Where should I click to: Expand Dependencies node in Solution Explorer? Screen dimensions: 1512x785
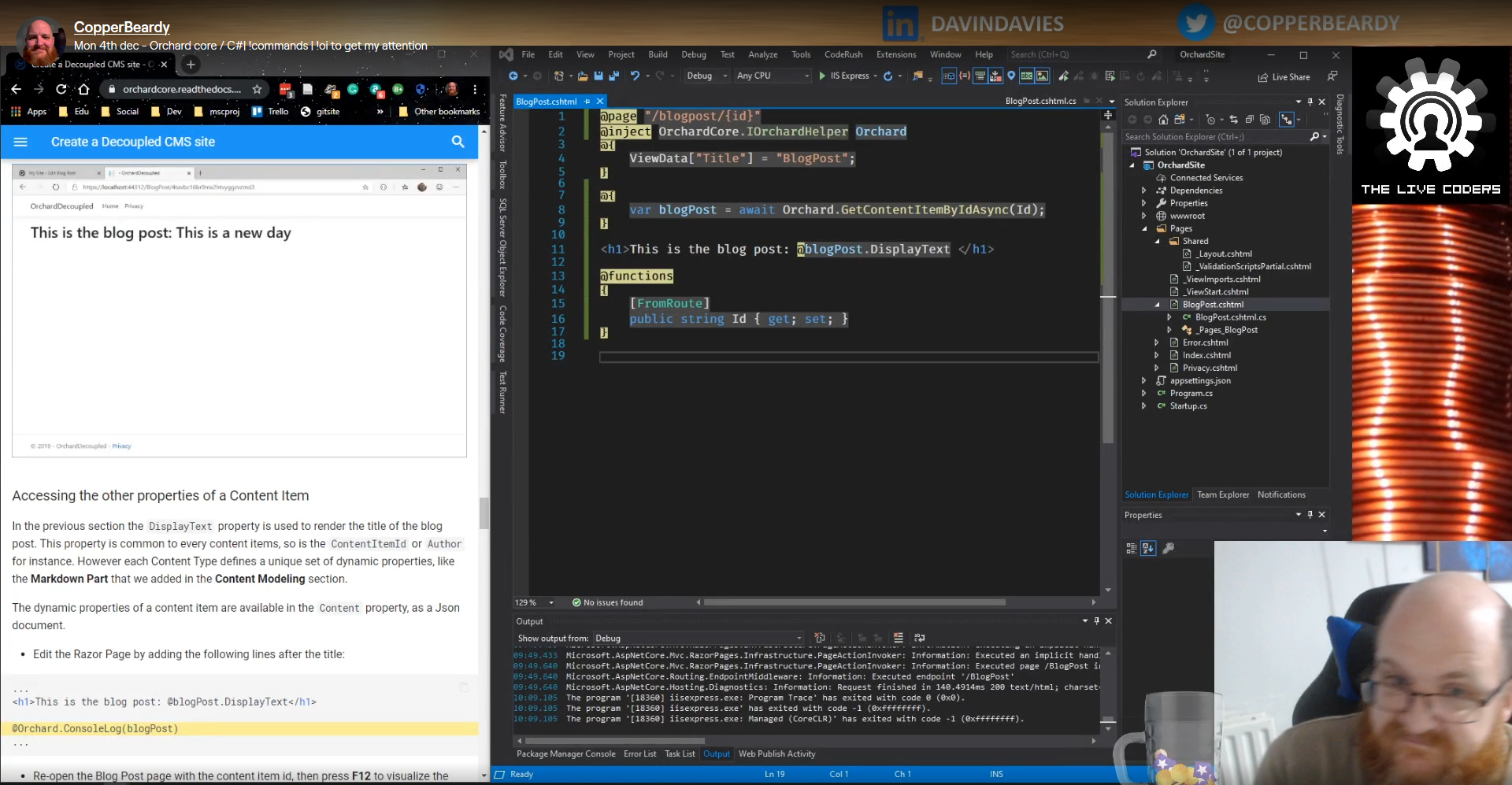coord(1143,191)
